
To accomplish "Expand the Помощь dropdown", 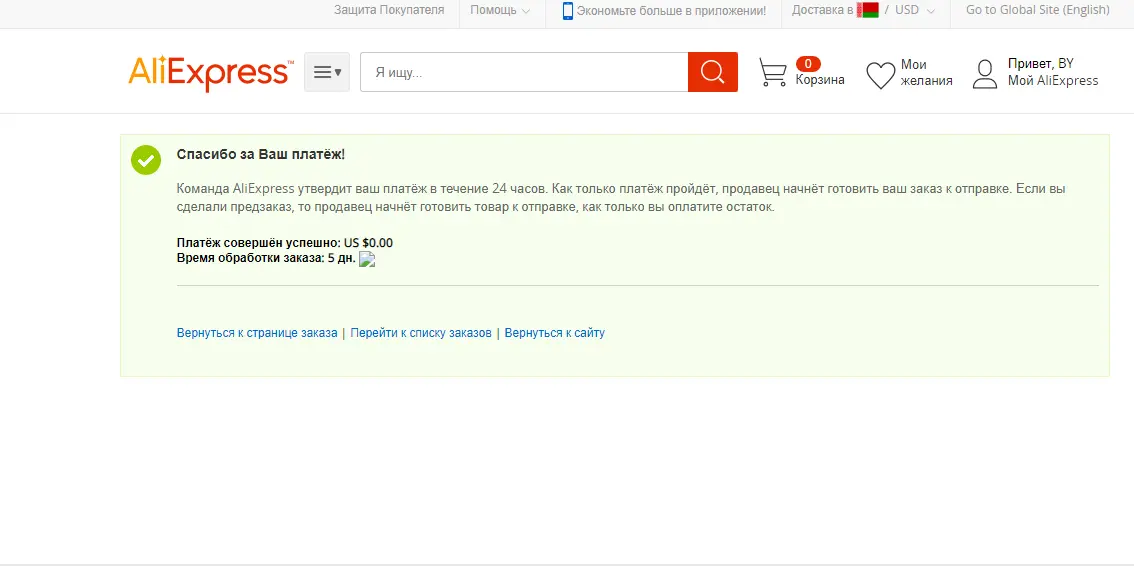I will coord(500,10).
